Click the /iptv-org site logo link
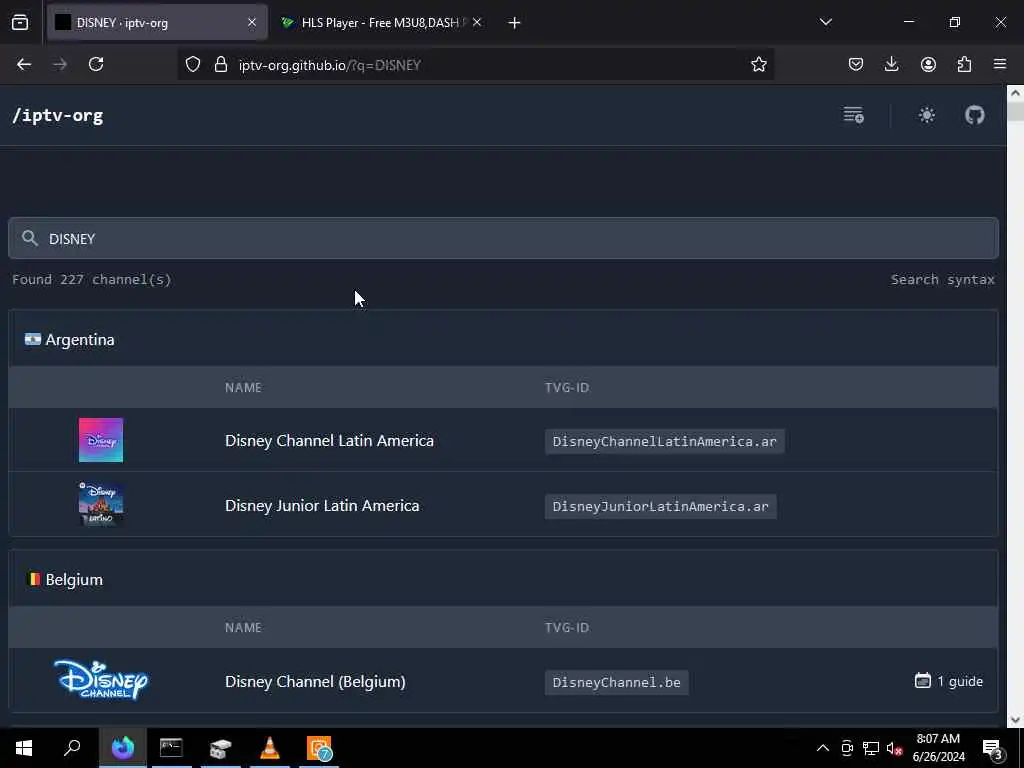 [x=57, y=116]
